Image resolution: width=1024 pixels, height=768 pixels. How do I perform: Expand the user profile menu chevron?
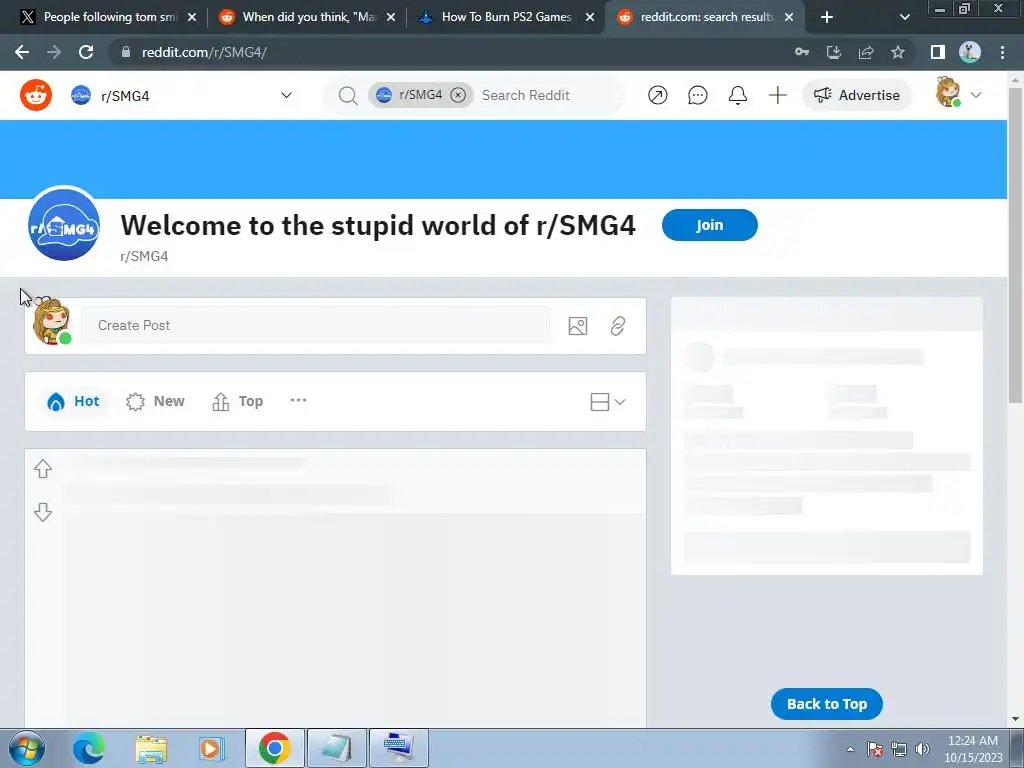tap(976, 95)
